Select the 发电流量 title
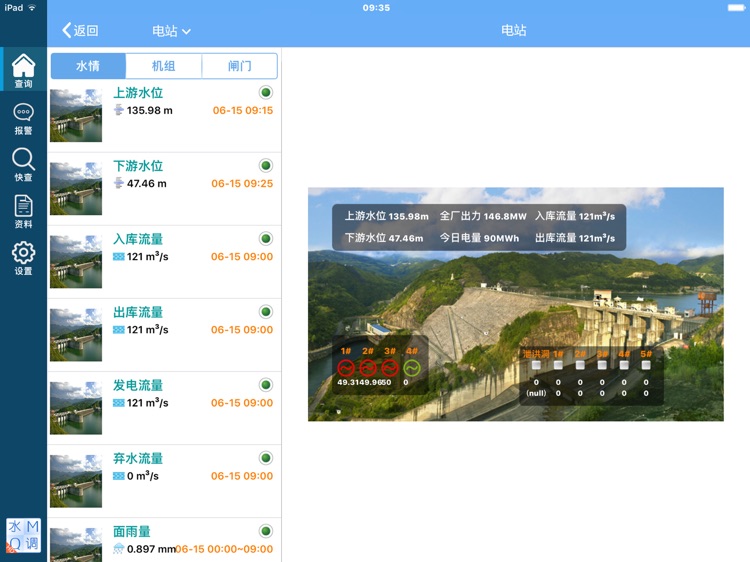Image resolution: width=750 pixels, height=562 pixels. coord(138,386)
